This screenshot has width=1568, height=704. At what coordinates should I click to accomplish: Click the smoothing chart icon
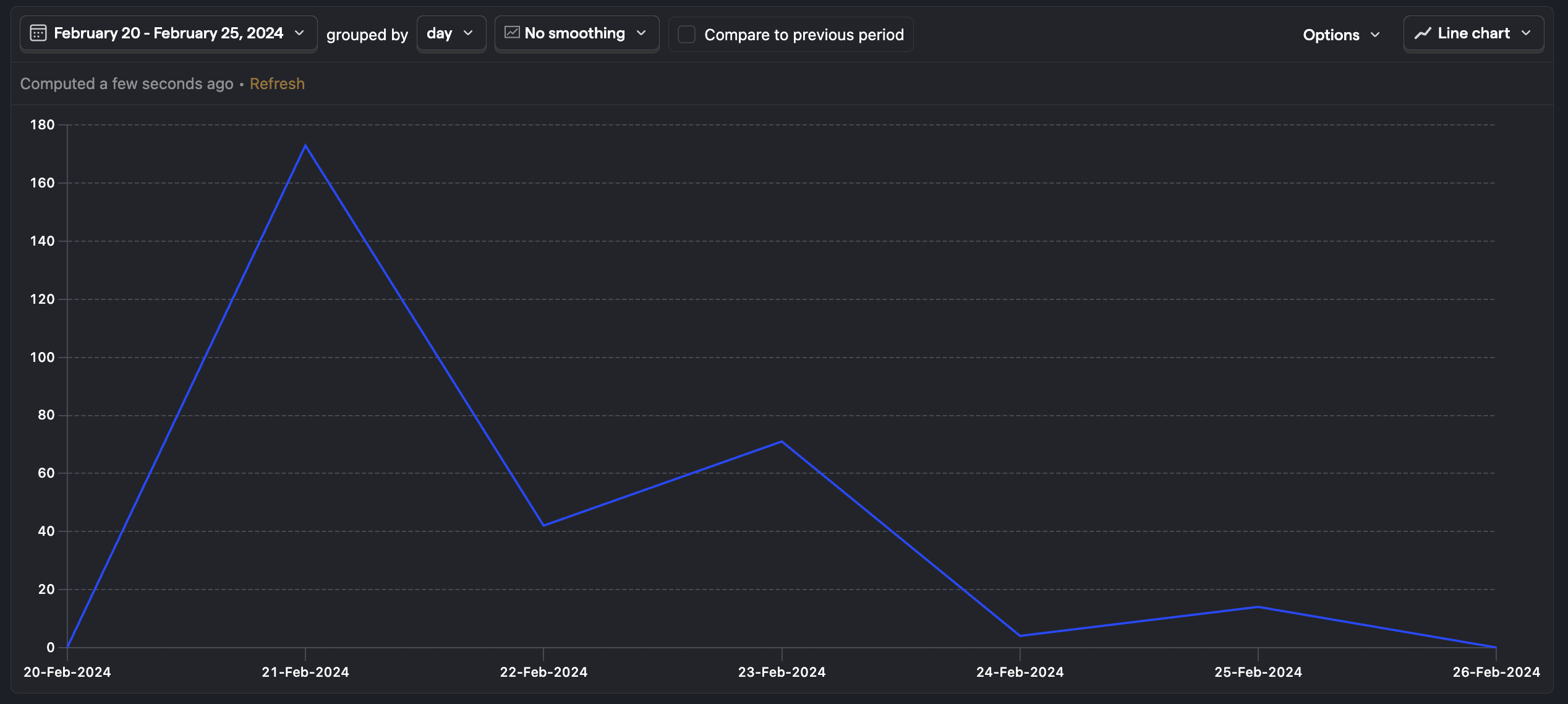(x=512, y=33)
